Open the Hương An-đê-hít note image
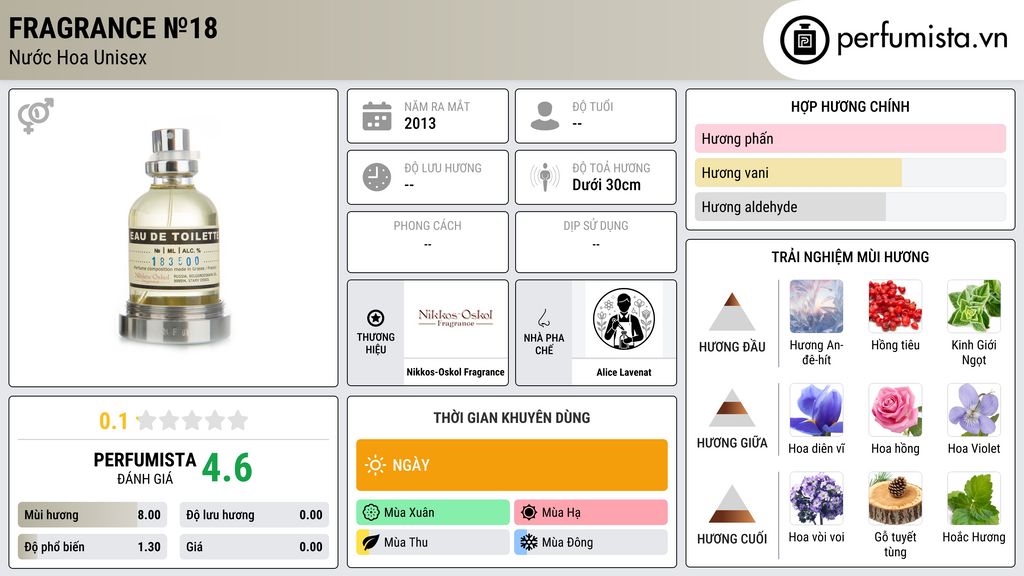This screenshot has height=576, width=1024. pos(816,306)
